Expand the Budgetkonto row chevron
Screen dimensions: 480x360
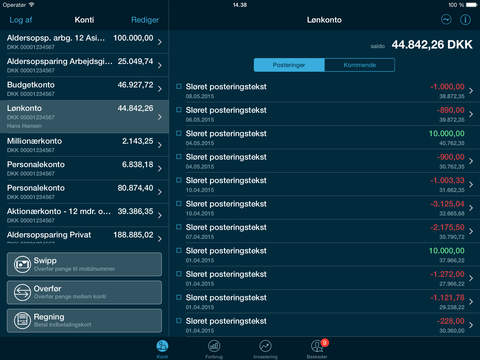(160, 89)
